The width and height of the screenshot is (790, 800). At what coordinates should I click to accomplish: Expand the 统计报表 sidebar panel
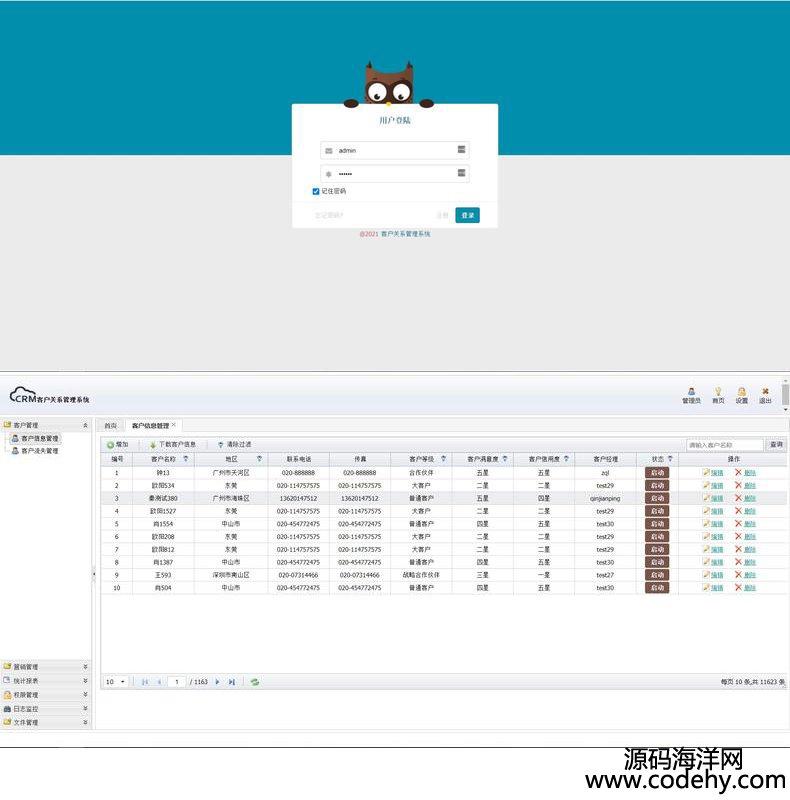pos(46,680)
